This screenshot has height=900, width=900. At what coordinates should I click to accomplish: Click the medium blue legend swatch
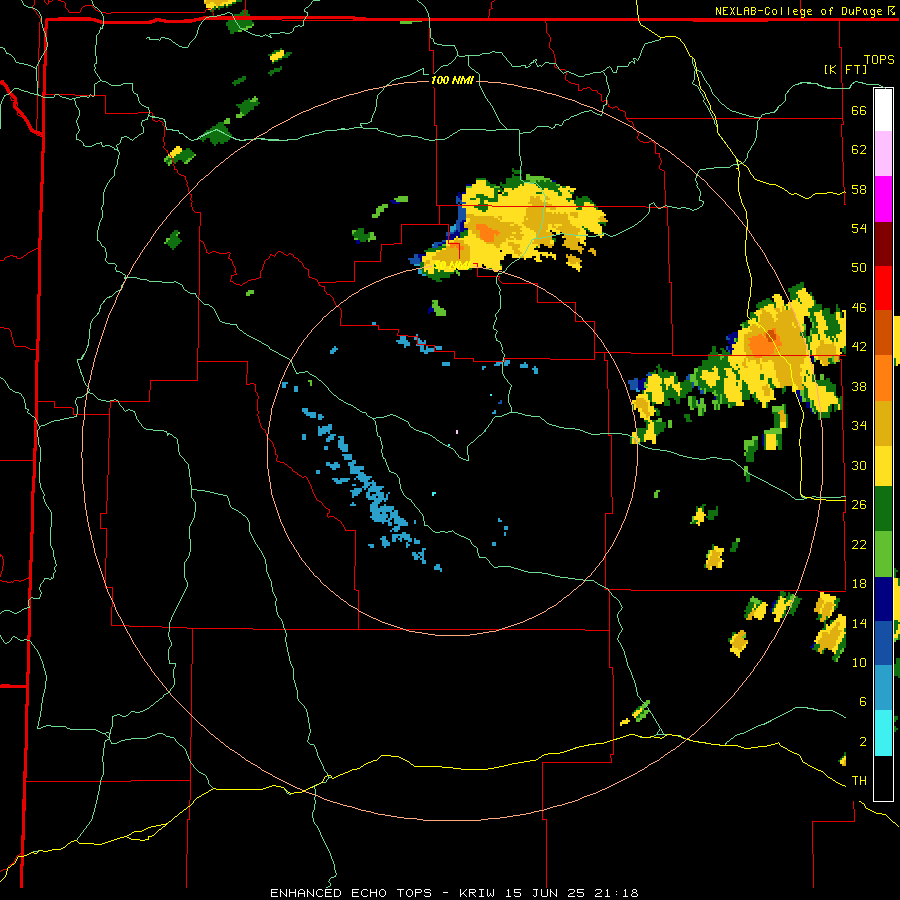[x=883, y=643]
